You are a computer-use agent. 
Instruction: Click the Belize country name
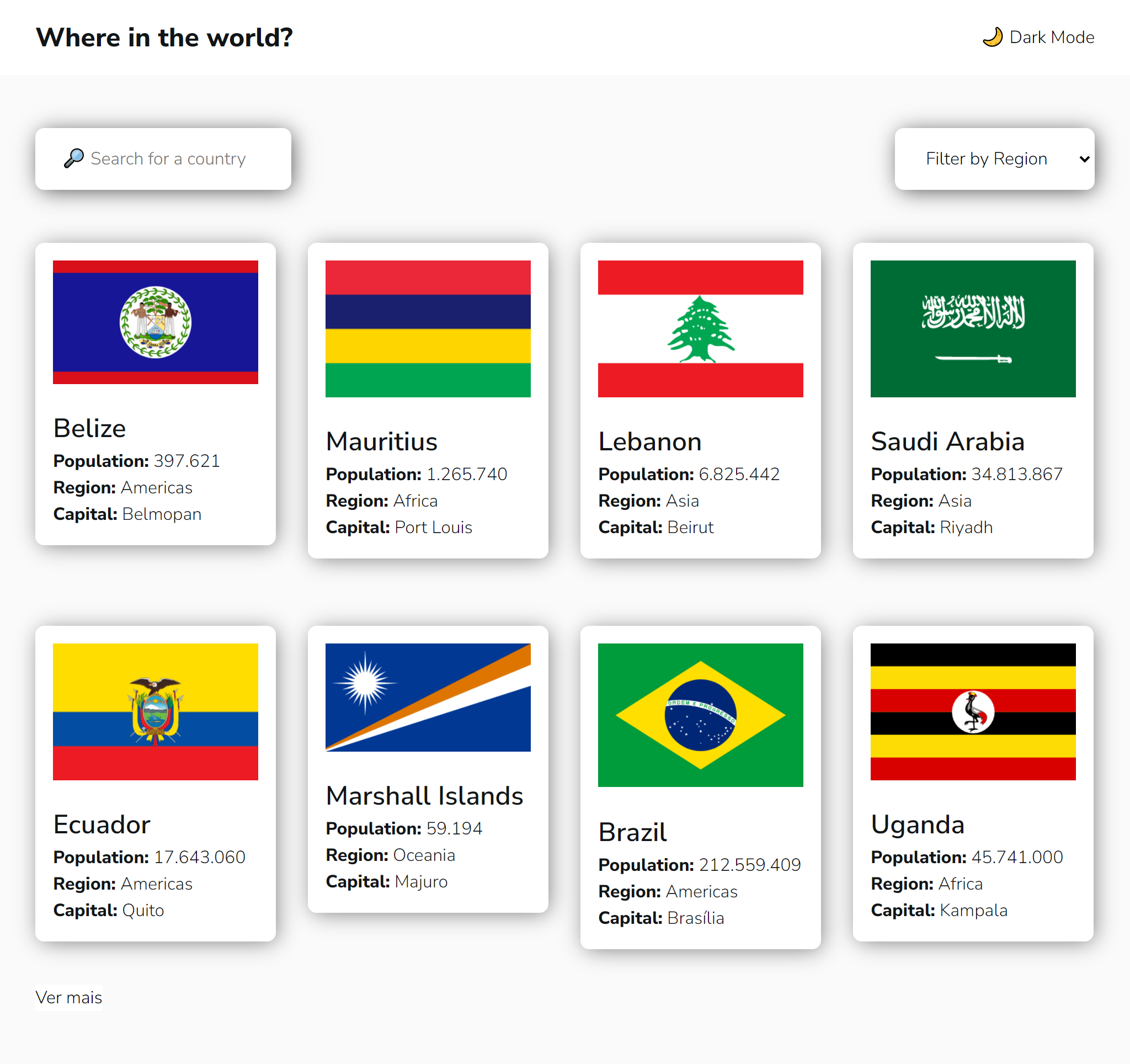tap(89, 429)
